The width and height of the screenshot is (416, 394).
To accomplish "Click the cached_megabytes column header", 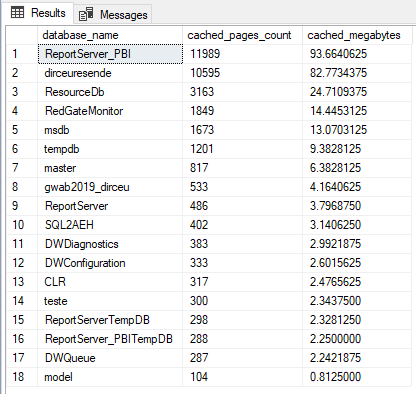I will (357, 35).
